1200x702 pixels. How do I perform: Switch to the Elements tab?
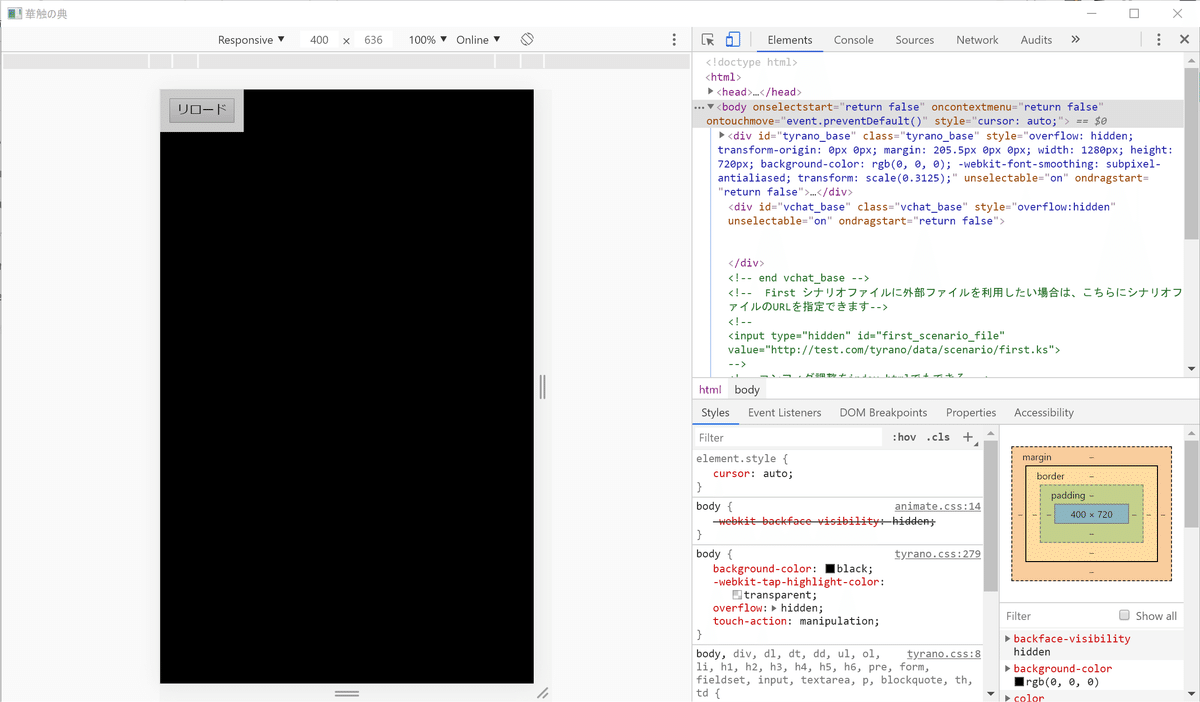(790, 40)
